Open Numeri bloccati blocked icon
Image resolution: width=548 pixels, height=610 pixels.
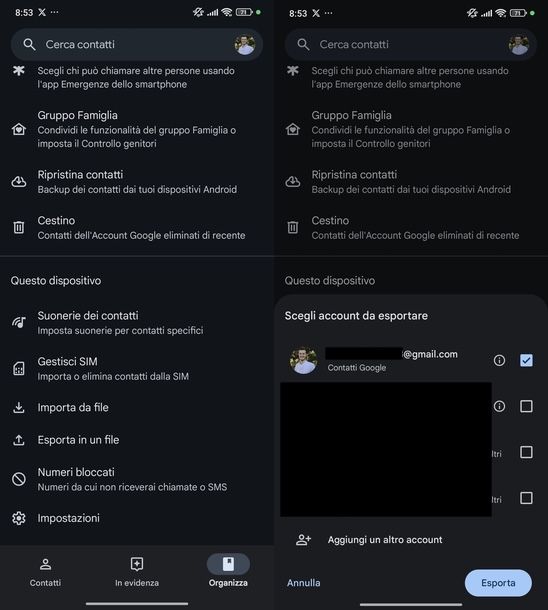(19, 479)
